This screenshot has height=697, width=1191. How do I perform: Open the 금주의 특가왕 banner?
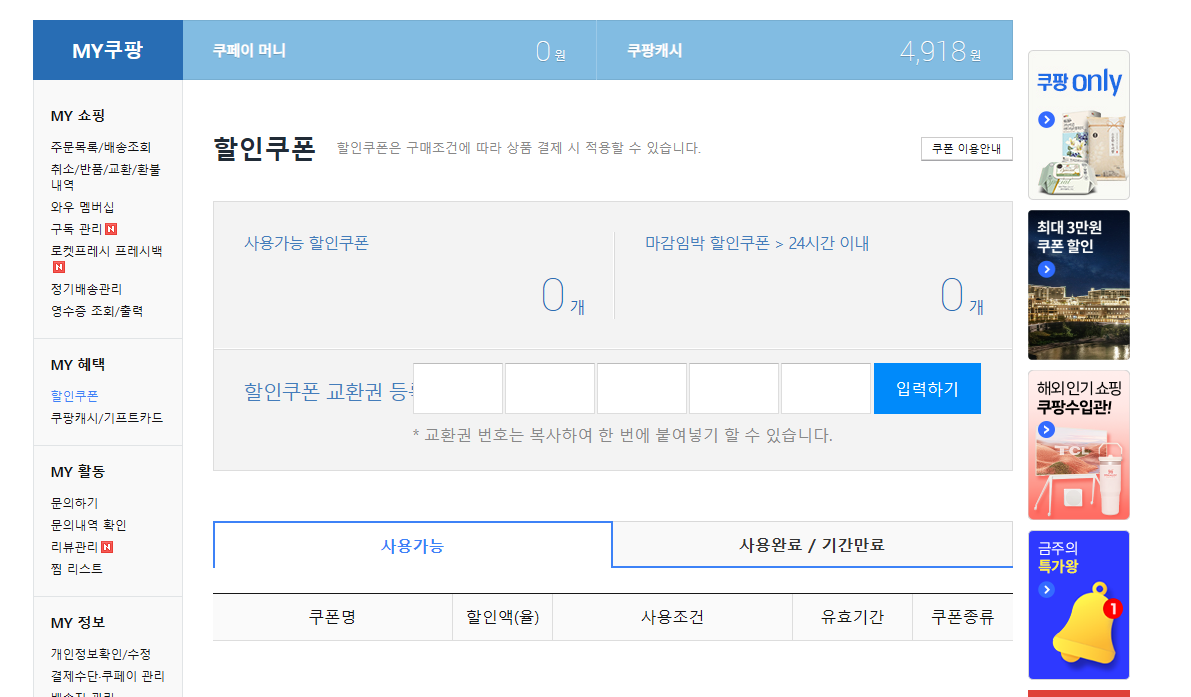[x=1079, y=605]
